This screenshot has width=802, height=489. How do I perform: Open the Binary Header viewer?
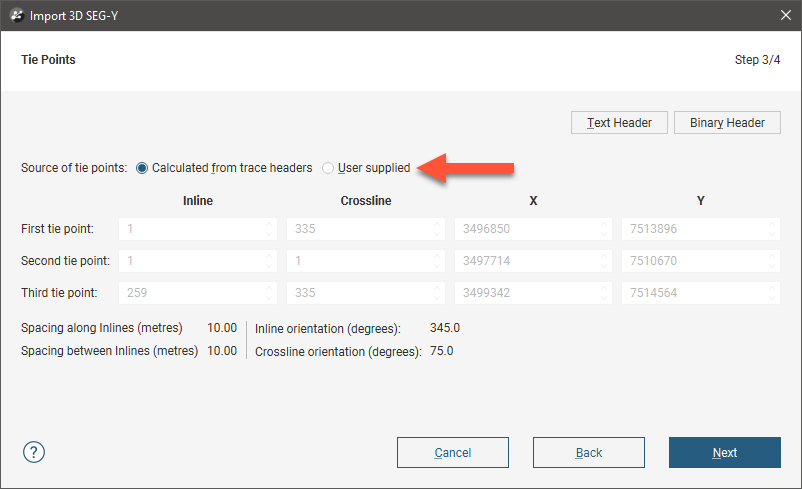[727, 123]
